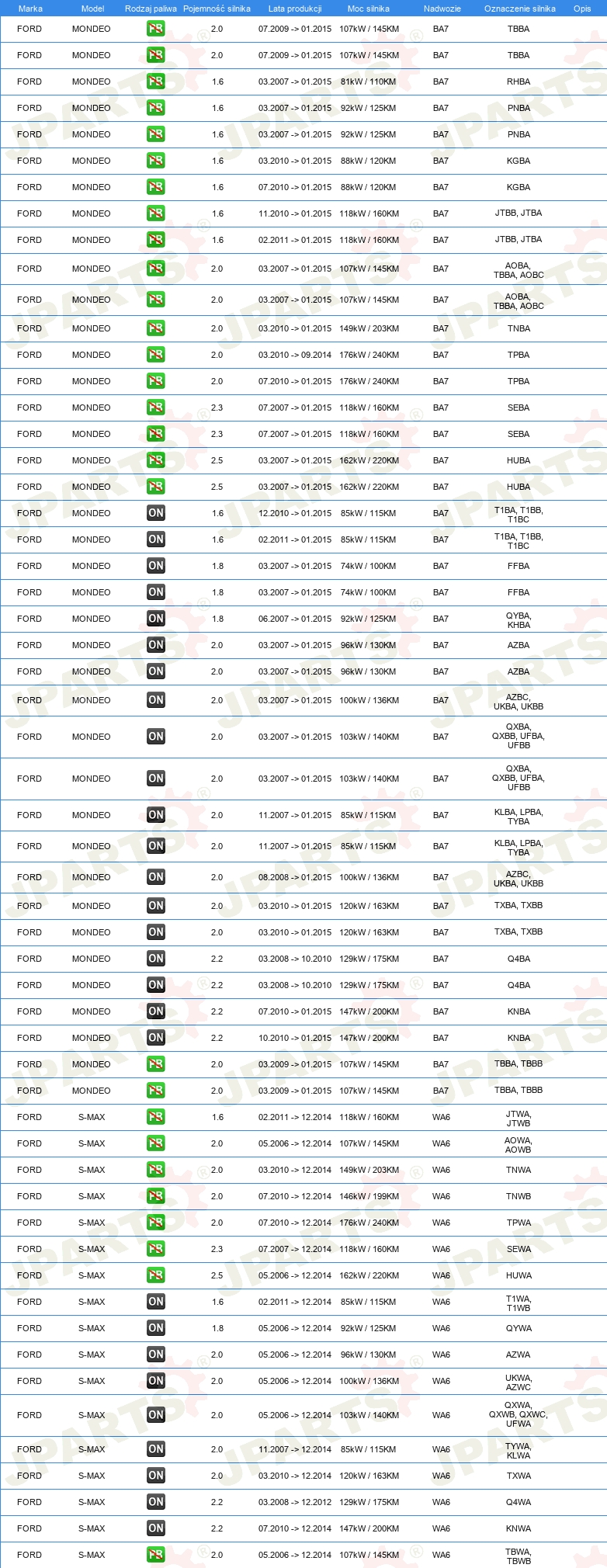This screenshot has width=607, height=1568.
Task: Select the KNWA engine code cell
Action: [519, 1528]
